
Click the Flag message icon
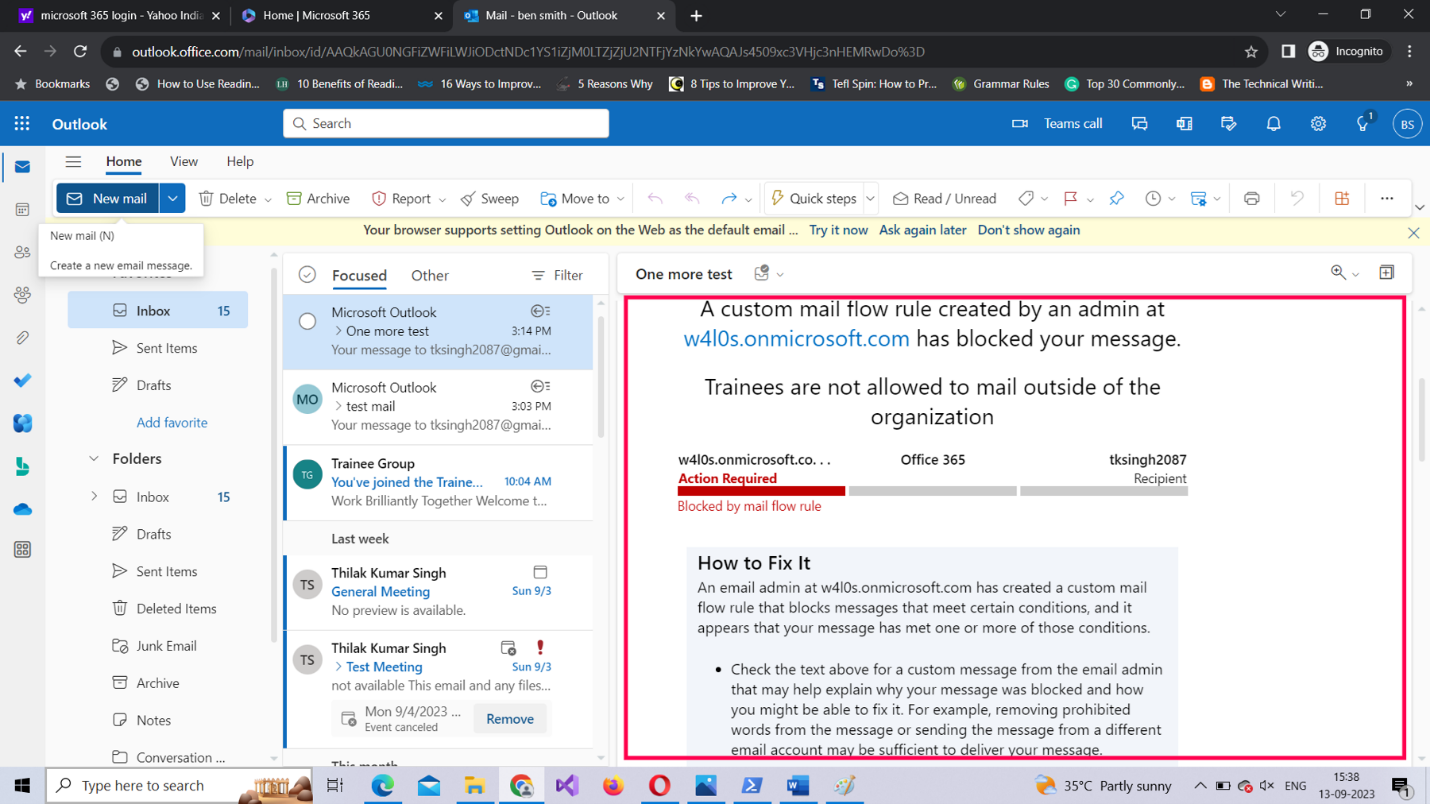click(x=1070, y=199)
